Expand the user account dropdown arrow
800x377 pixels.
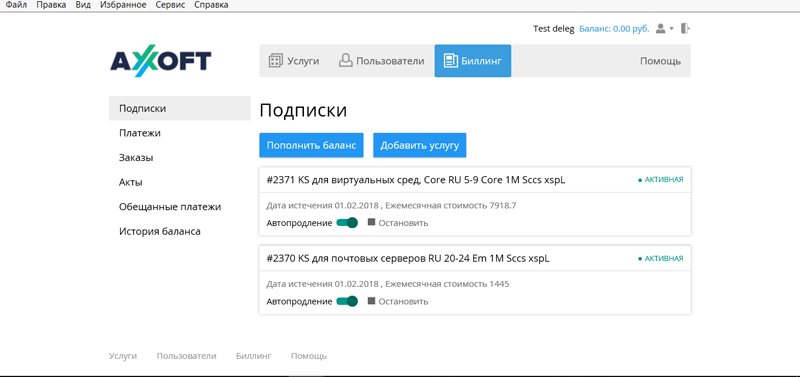tap(671, 29)
